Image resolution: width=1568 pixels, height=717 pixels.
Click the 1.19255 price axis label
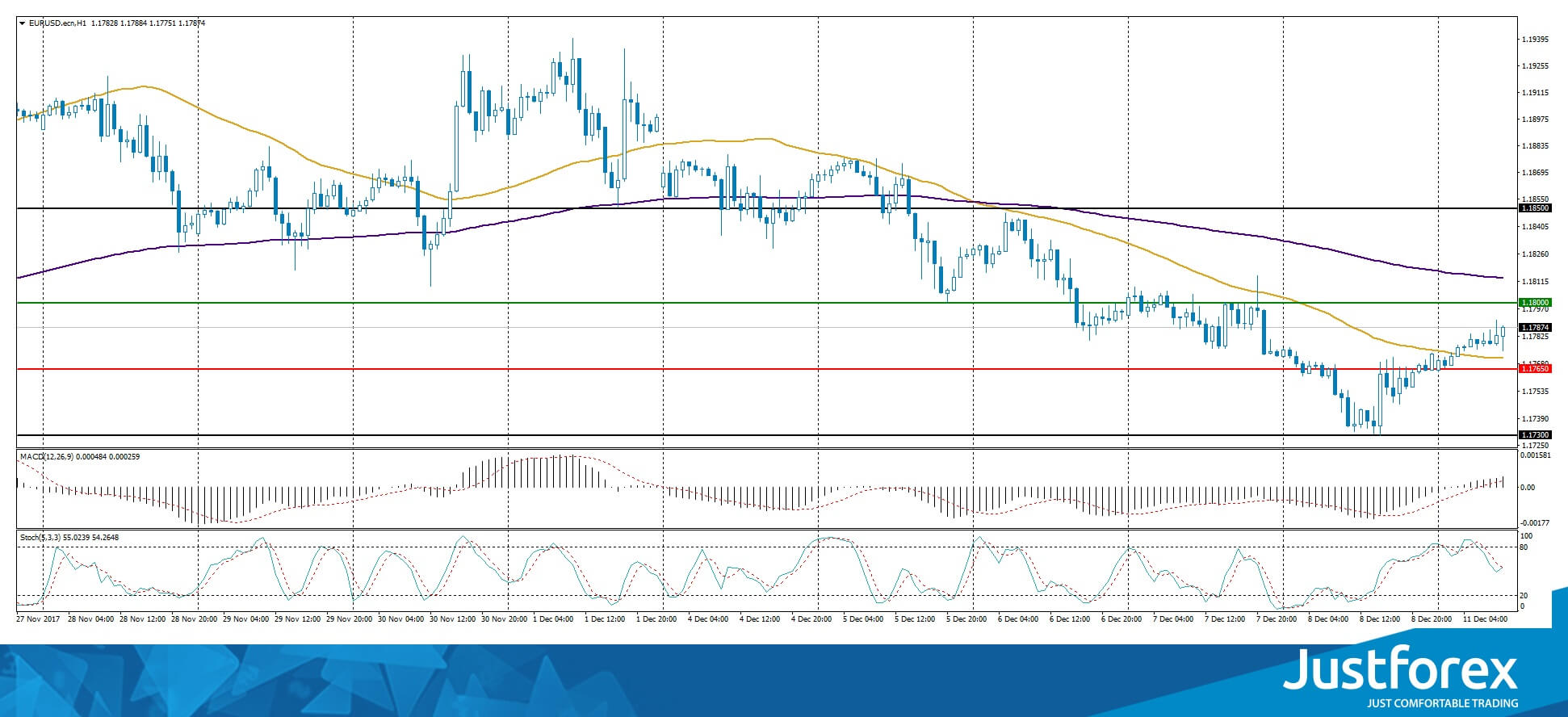tap(1535, 66)
